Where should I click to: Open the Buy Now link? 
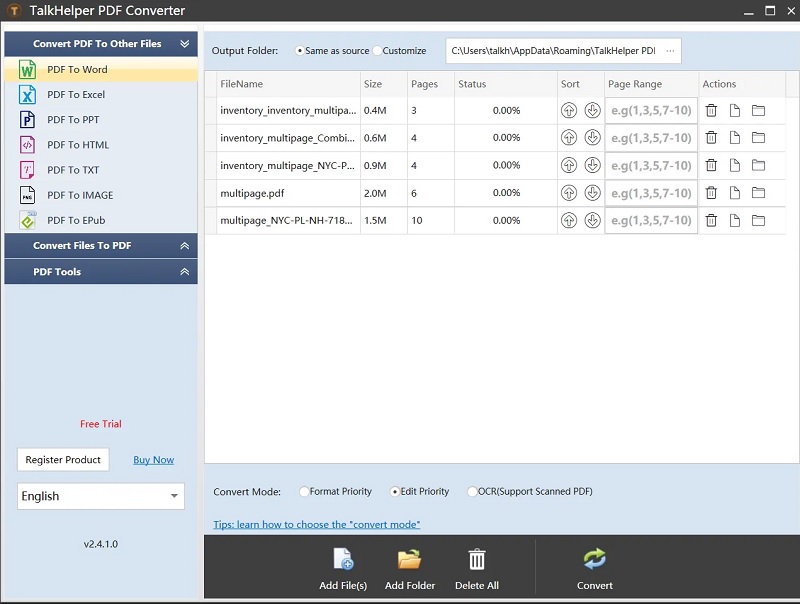pos(154,460)
